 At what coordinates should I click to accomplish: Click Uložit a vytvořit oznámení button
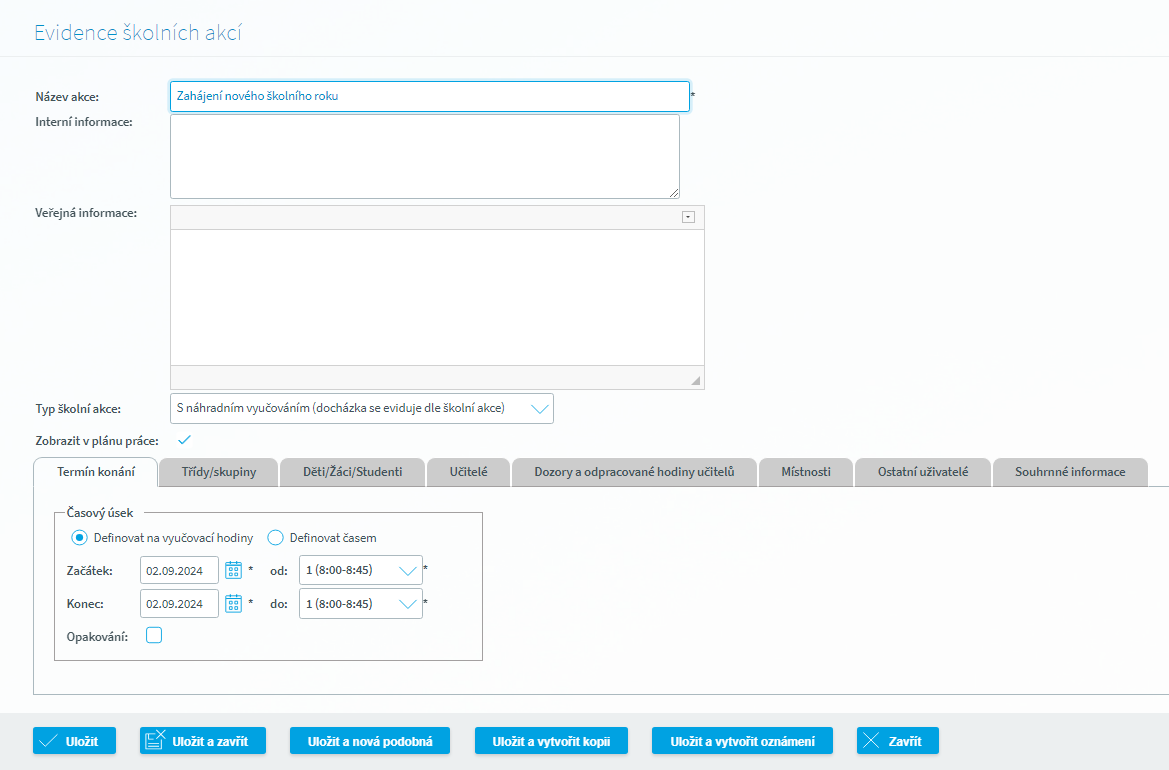click(742, 741)
